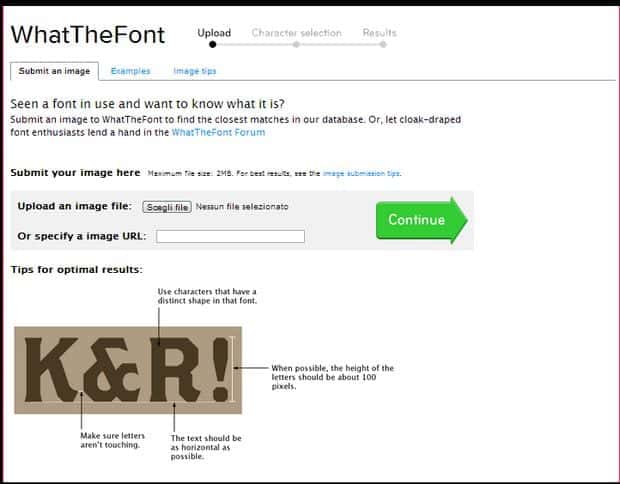Click the Results step dot
This screenshot has width=620, height=484.
click(383, 44)
